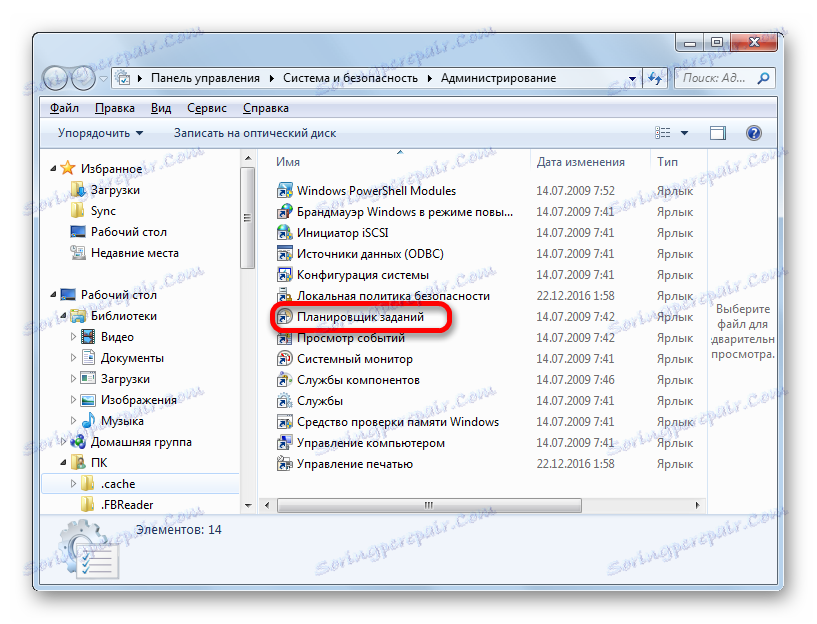Click the date 14.07.2009 7:46
This screenshot has height=624, width=817.
(575, 380)
